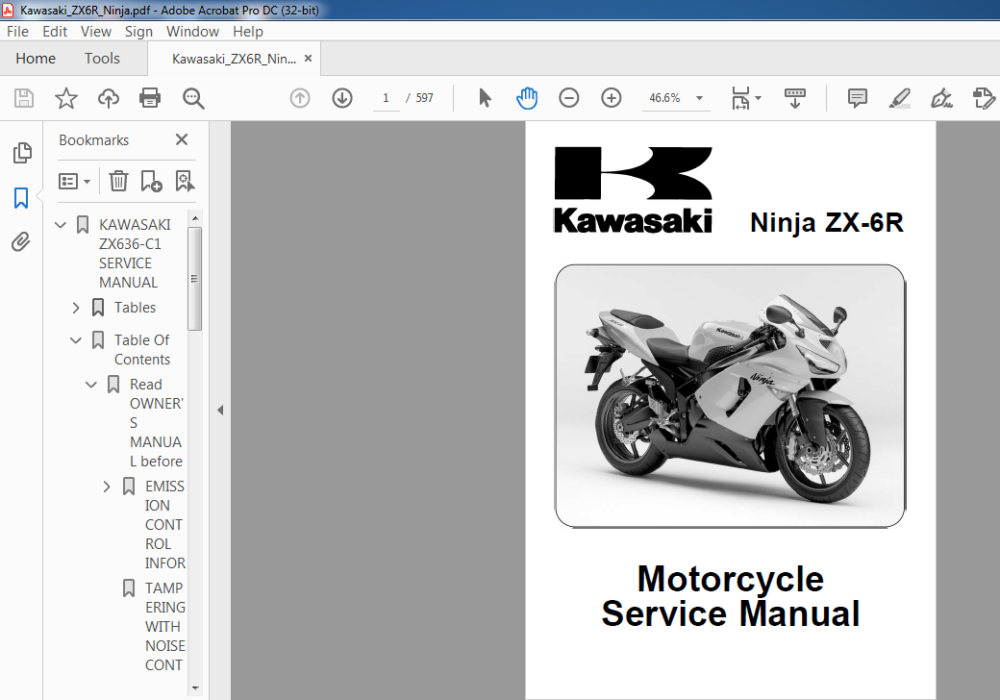The image size is (1000, 700).
Task: Click the fit page scrolling icon
Action: [x=740, y=98]
